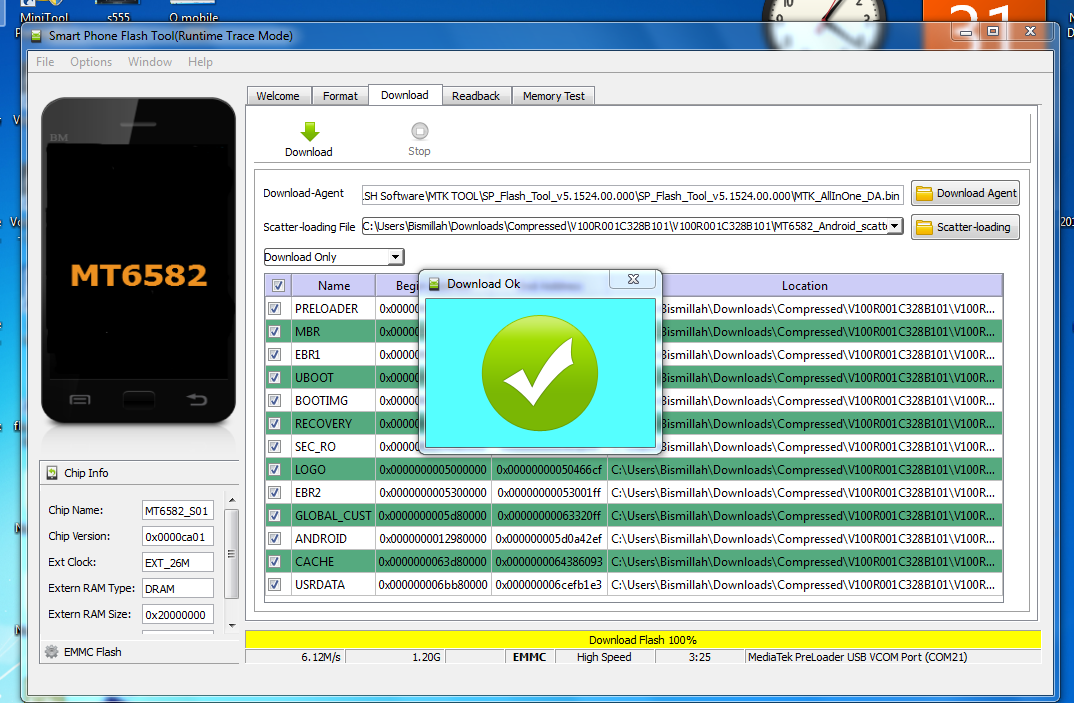Click the LOGO row location path
The image size is (1074, 703).
pyautogui.click(x=804, y=469)
